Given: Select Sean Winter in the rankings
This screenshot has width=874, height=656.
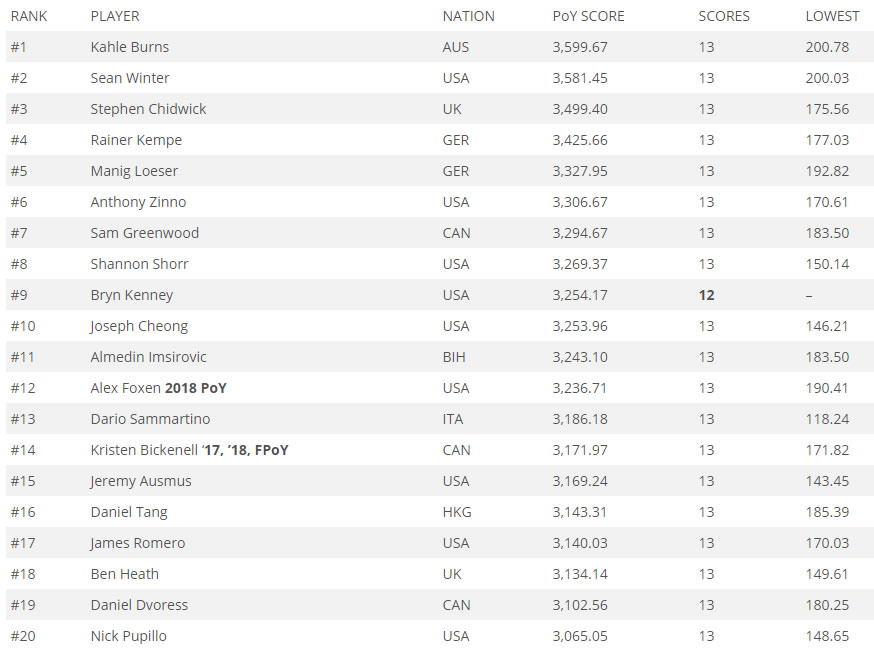Looking at the screenshot, I should pyautogui.click(x=130, y=78).
